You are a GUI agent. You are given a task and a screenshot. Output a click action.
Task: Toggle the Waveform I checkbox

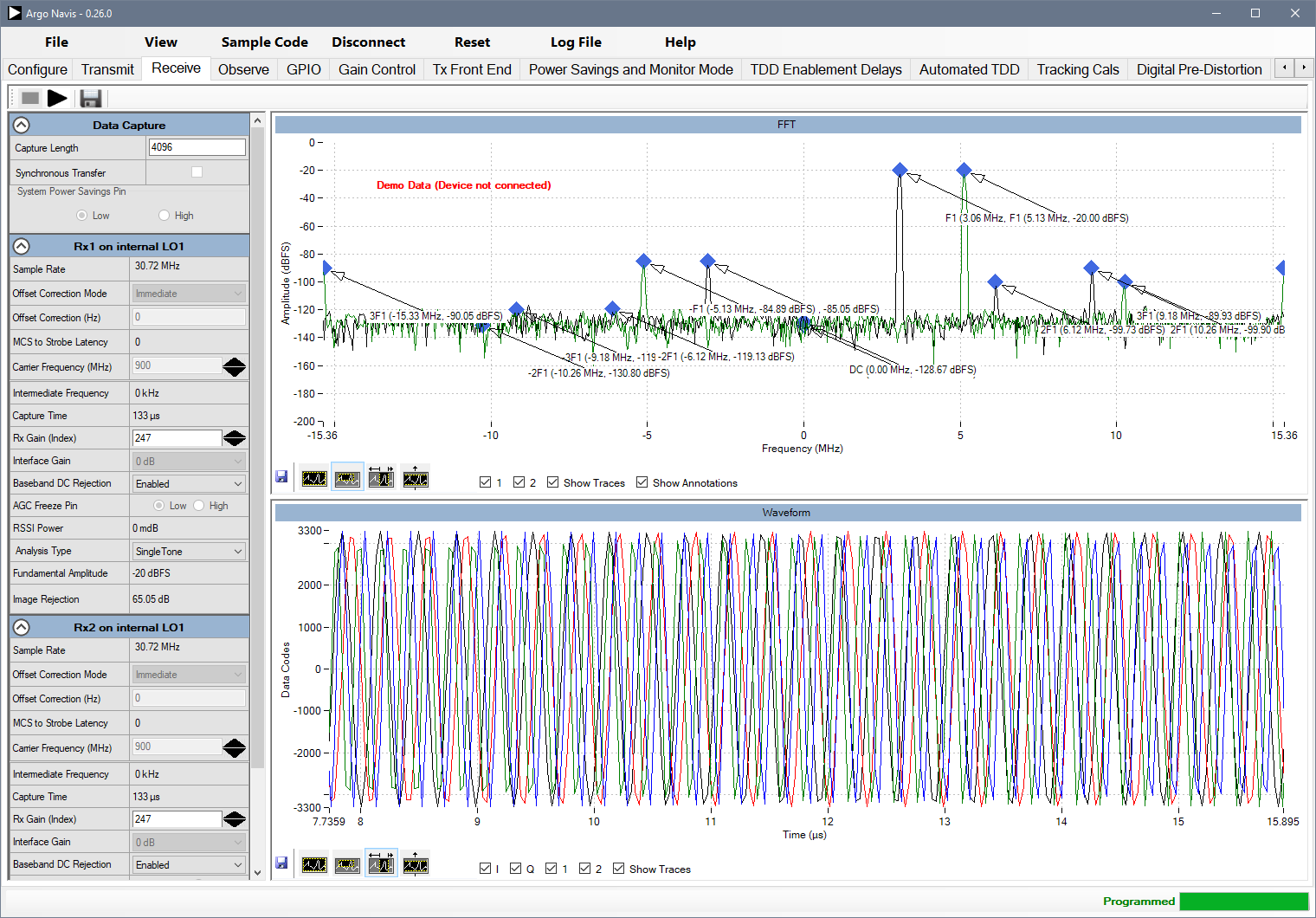[485, 869]
